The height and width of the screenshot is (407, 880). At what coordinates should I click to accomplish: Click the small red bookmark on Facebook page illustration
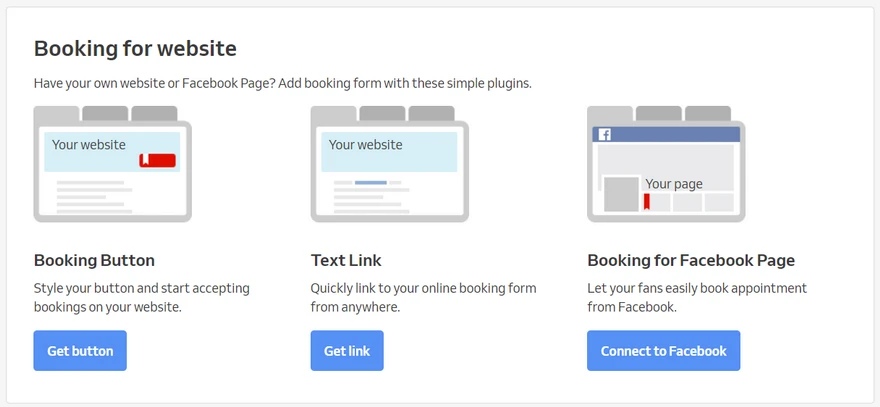click(646, 202)
